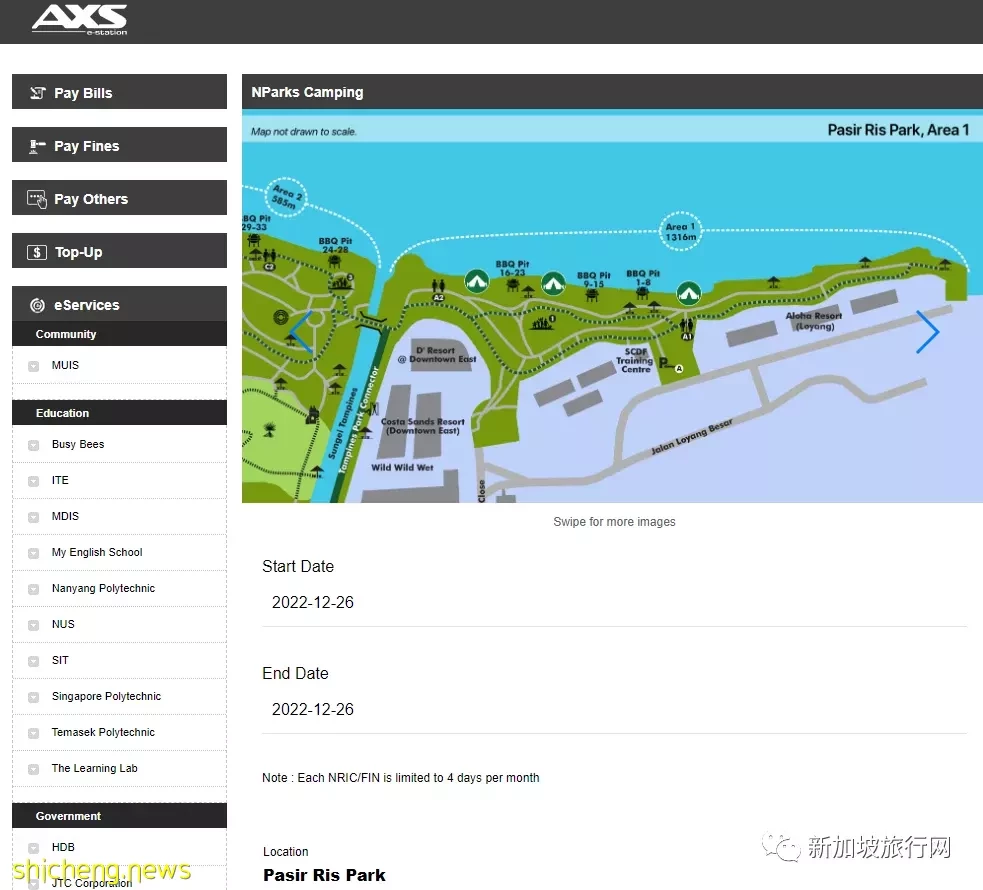Click the NRIC/FIN limit note text
This screenshot has width=983, height=890.
coord(401,778)
